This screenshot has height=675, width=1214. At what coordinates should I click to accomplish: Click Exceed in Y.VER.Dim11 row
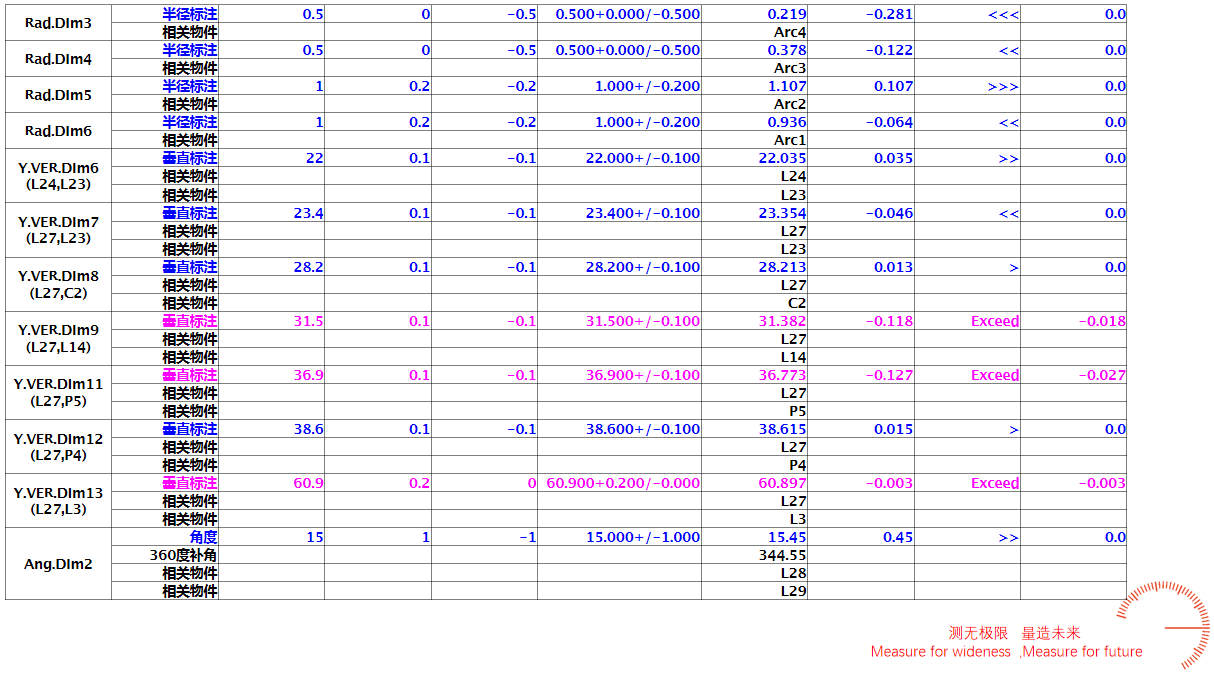995,375
